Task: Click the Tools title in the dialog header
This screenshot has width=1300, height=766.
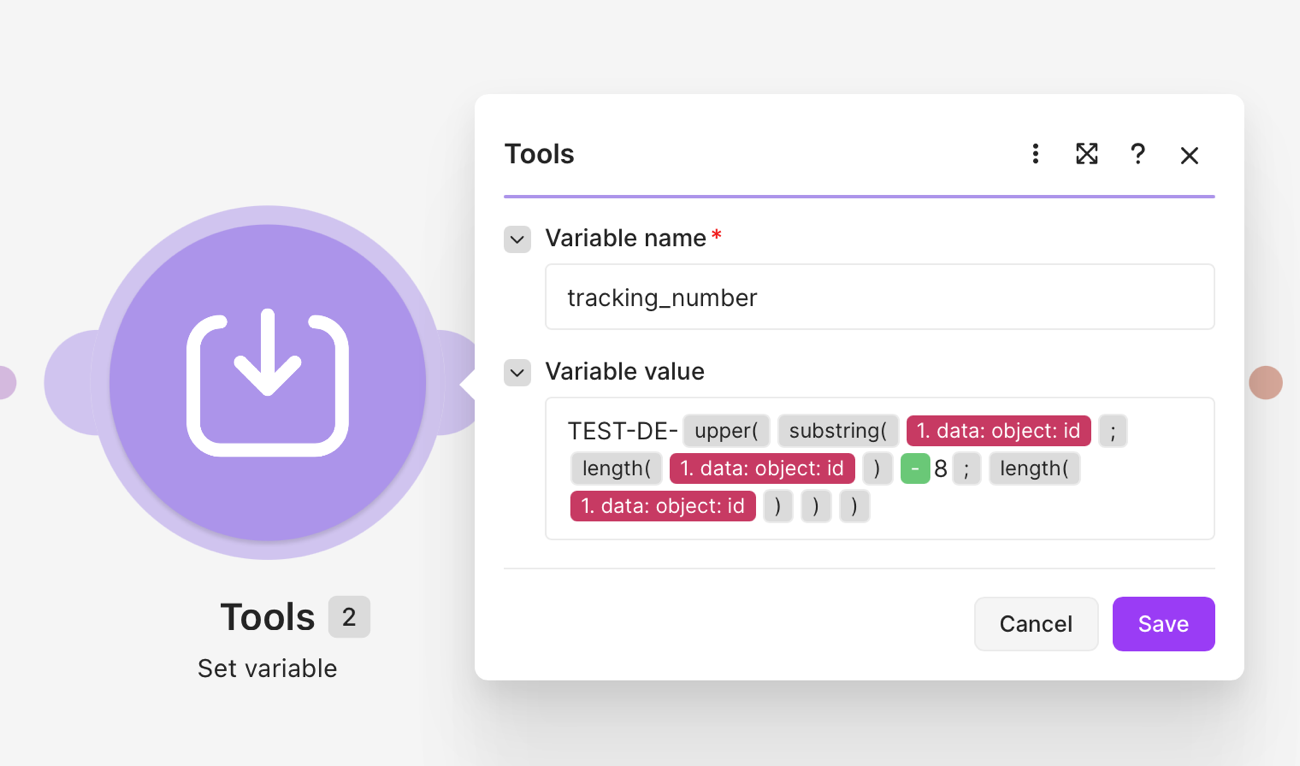Action: pyautogui.click(x=539, y=154)
